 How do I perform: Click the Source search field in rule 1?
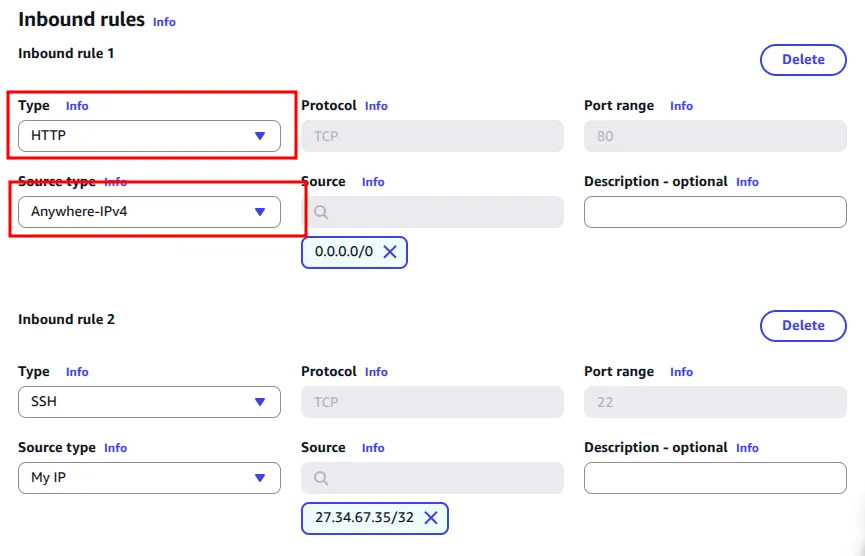pos(432,212)
